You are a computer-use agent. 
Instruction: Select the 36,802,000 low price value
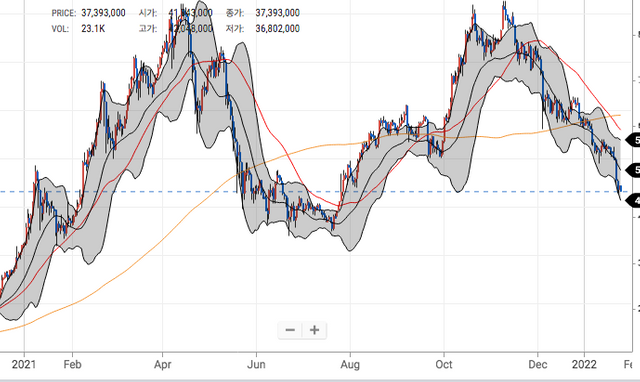[278, 29]
